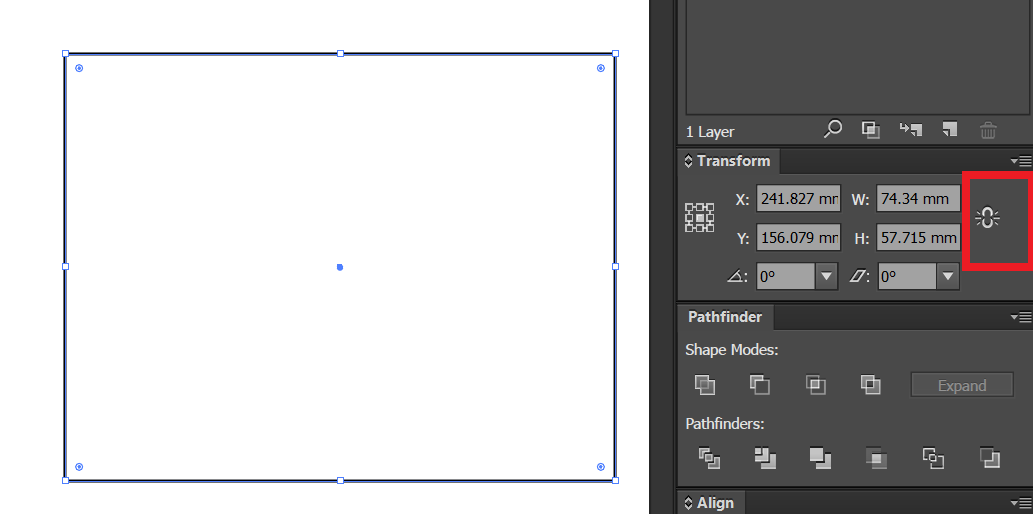Apply the Minus Front shape mode
The height and width of the screenshot is (514, 1033).
[760, 385]
